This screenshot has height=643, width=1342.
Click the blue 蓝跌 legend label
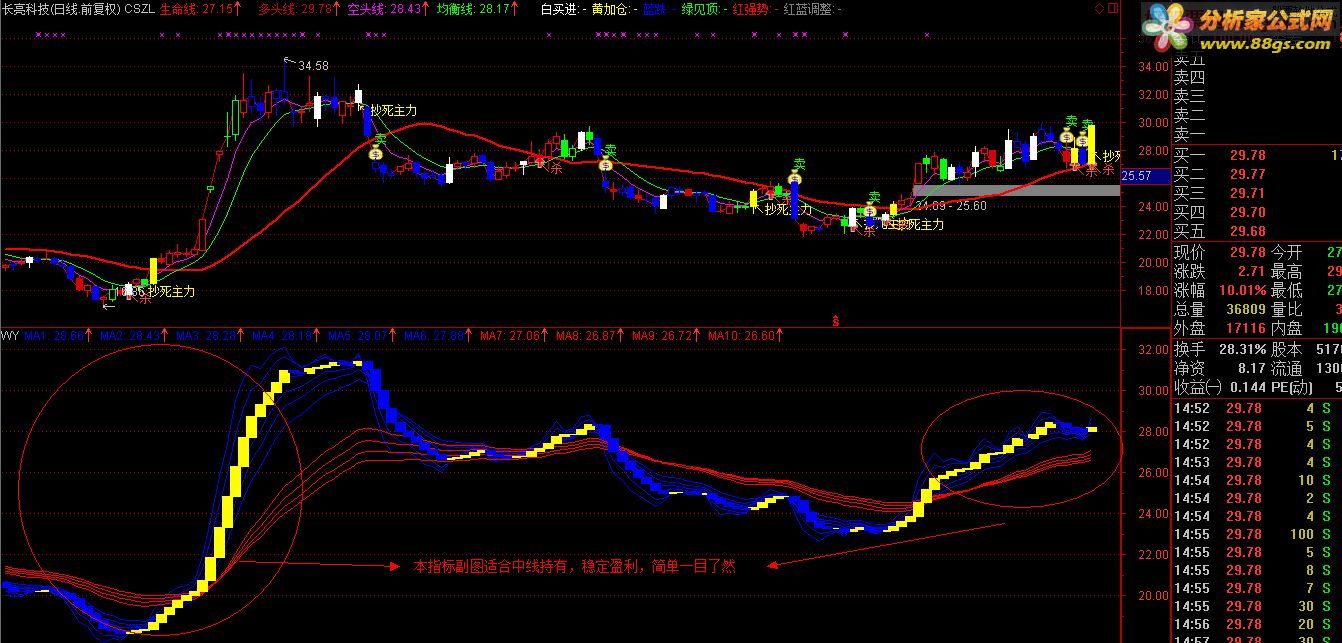point(659,9)
